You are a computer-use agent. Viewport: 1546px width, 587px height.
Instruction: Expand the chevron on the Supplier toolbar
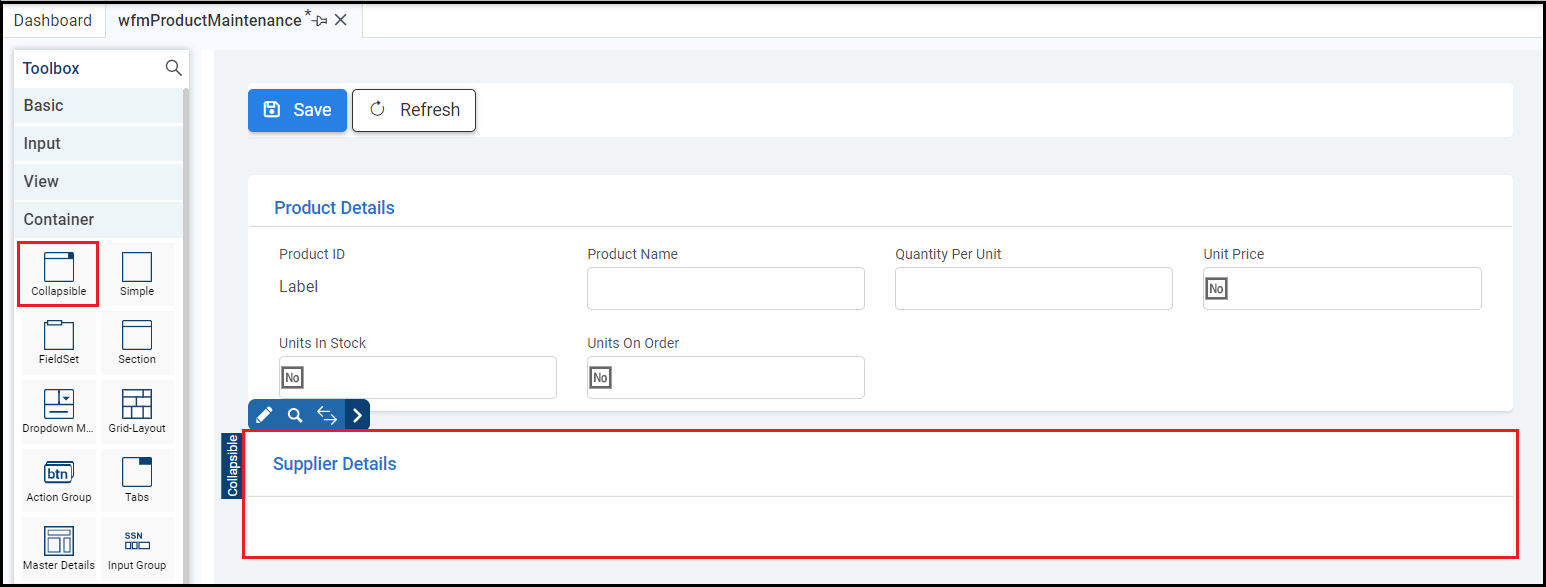pos(358,415)
